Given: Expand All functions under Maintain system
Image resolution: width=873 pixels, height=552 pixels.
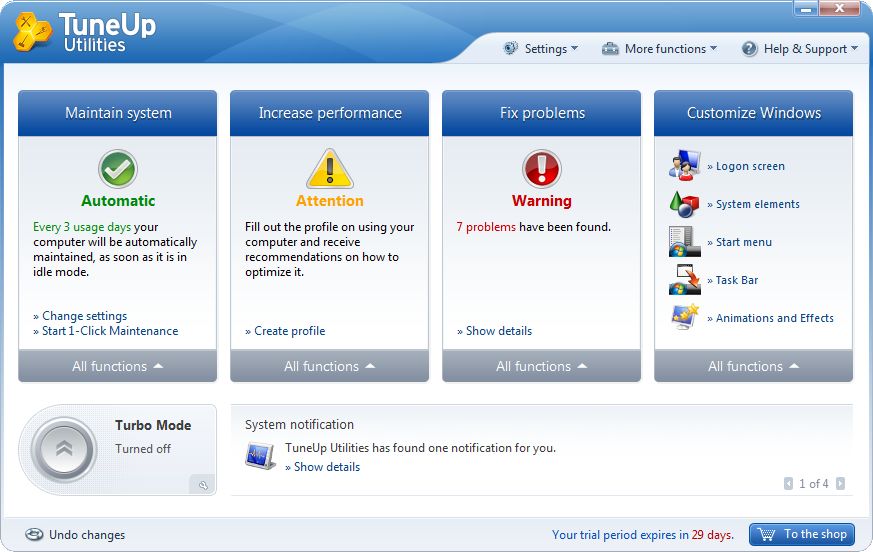Looking at the screenshot, I should pyautogui.click(x=117, y=366).
